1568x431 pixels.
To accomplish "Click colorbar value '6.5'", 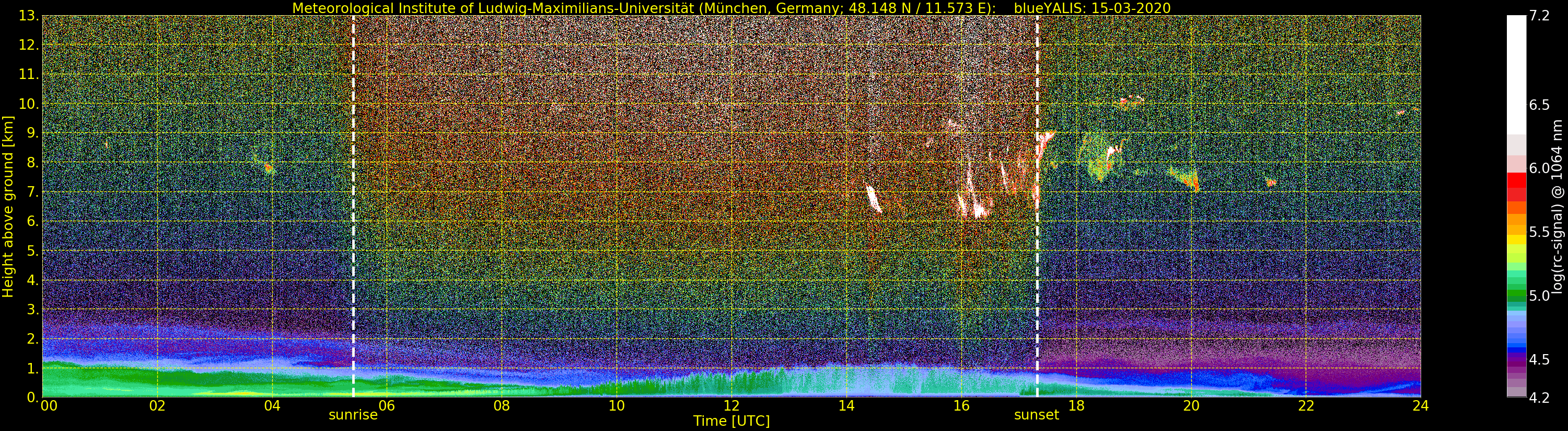I will pos(1539,105).
